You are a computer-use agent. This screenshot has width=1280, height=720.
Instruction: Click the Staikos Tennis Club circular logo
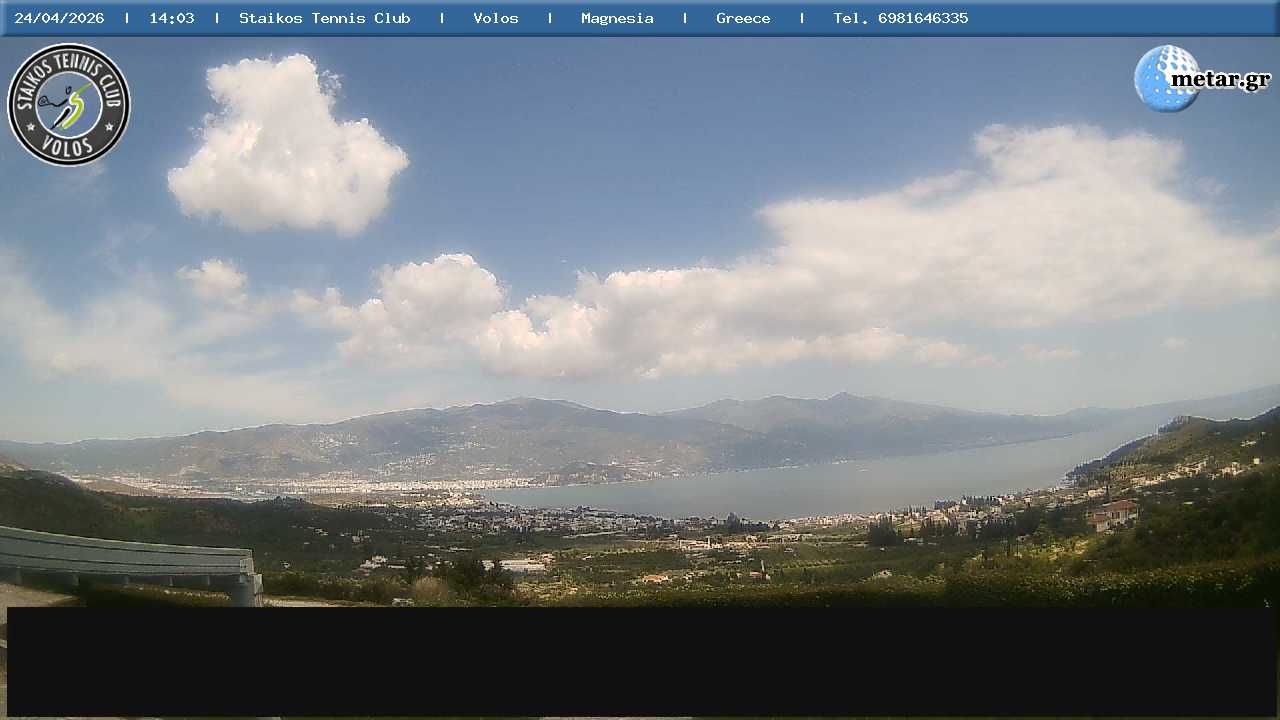pyautogui.click(x=69, y=104)
